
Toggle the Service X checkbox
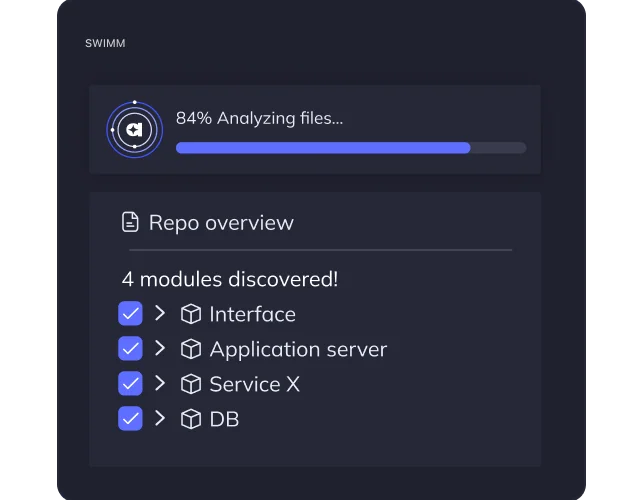click(x=130, y=384)
